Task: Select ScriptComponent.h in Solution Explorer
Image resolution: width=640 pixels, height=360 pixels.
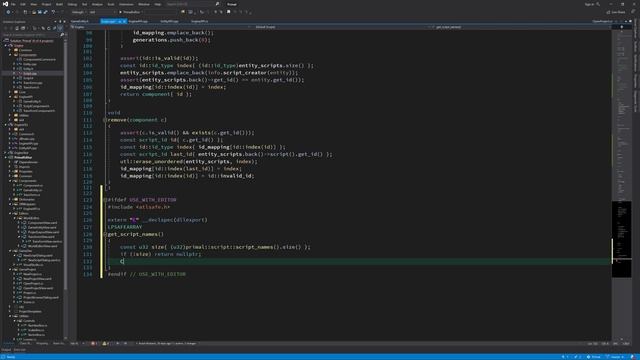Action: [x=36, y=106]
